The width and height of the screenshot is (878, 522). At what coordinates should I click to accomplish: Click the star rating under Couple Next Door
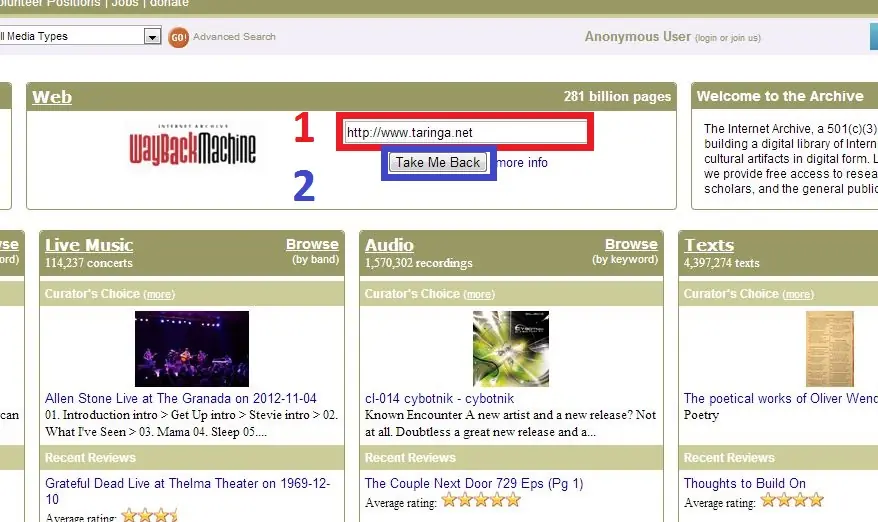coord(481,500)
